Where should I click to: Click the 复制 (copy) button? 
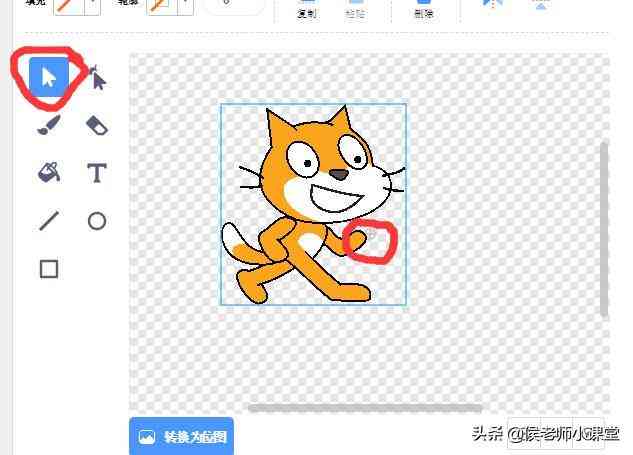tap(307, 9)
